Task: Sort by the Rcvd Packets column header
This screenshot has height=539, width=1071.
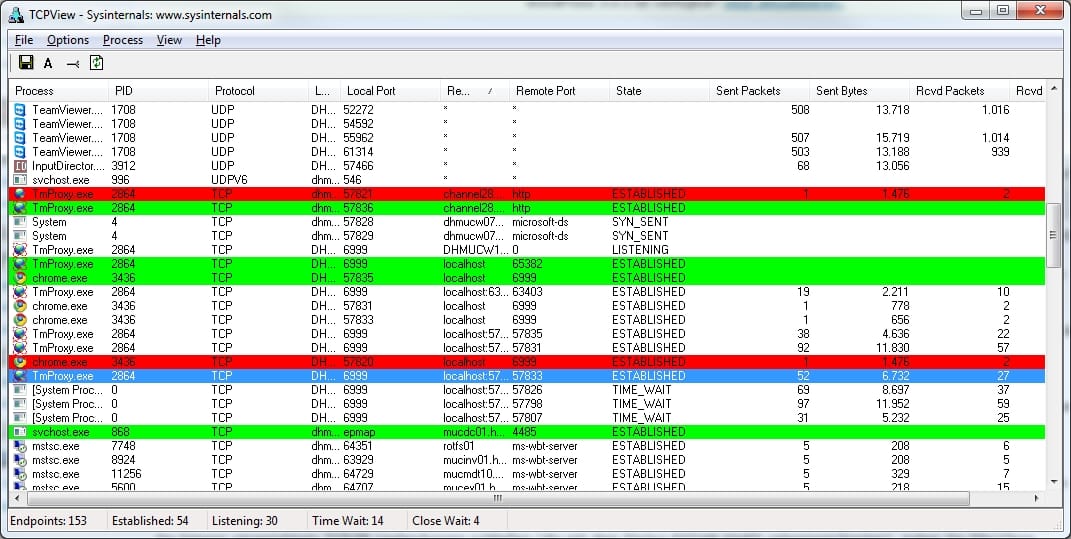Action: click(959, 91)
